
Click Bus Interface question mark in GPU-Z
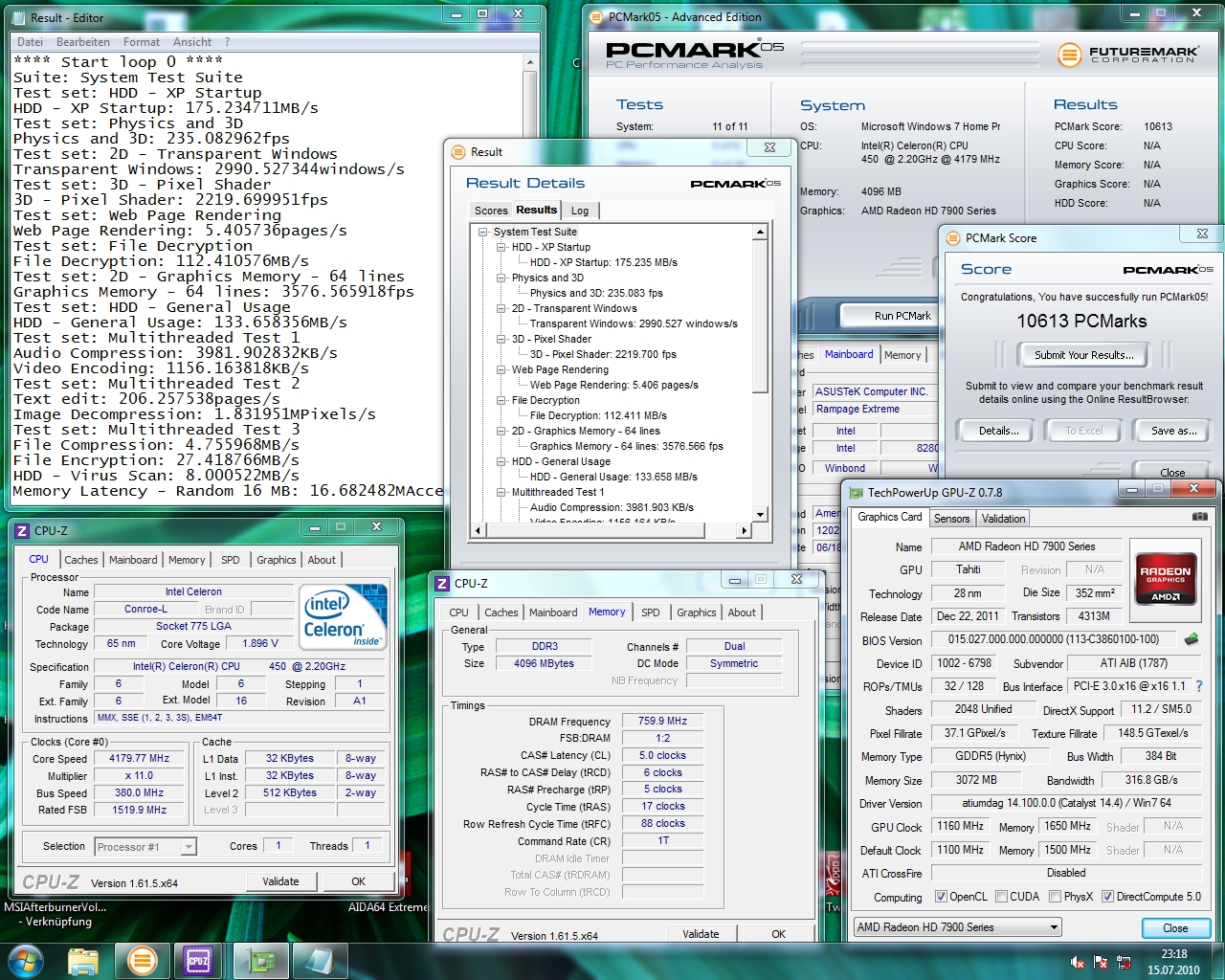pyautogui.click(x=1199, y=686)
